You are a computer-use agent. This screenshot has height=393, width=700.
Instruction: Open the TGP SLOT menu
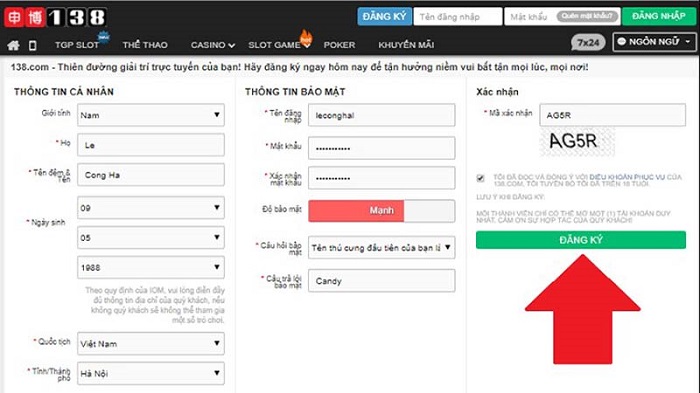pyautogui.click(x=77, y=45)
